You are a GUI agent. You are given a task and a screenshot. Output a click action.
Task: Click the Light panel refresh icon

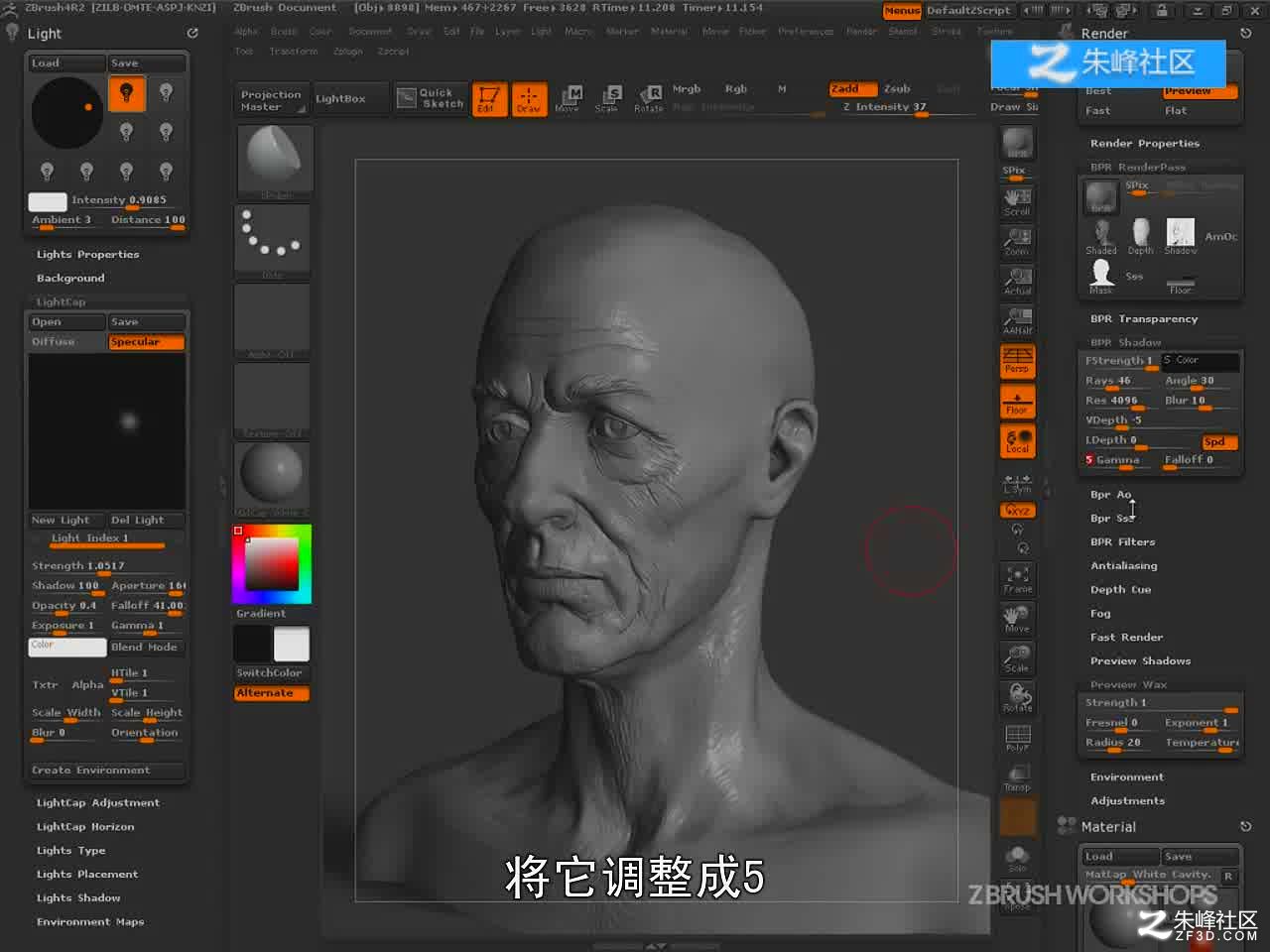click(x=192, y=33)
